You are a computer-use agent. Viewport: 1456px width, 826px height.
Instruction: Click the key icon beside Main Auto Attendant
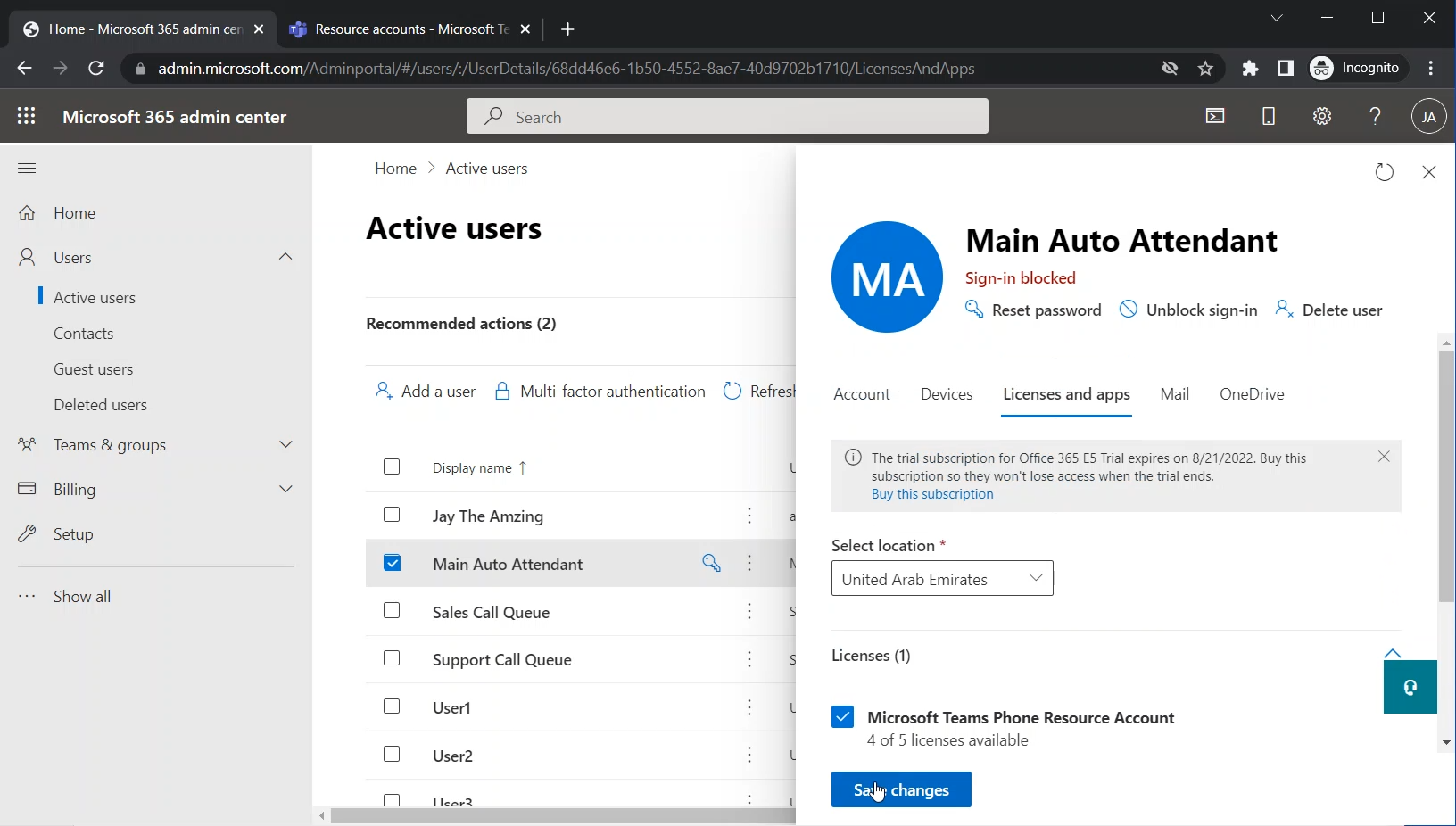click(x=711, y=563)
